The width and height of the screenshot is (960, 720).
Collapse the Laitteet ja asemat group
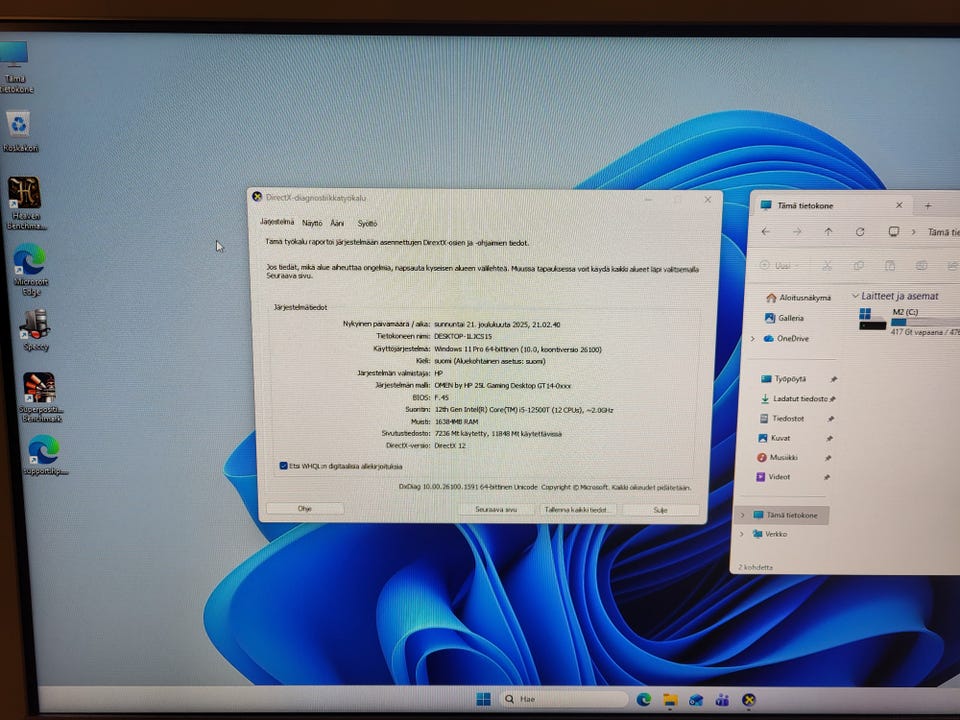coord(855,296)
